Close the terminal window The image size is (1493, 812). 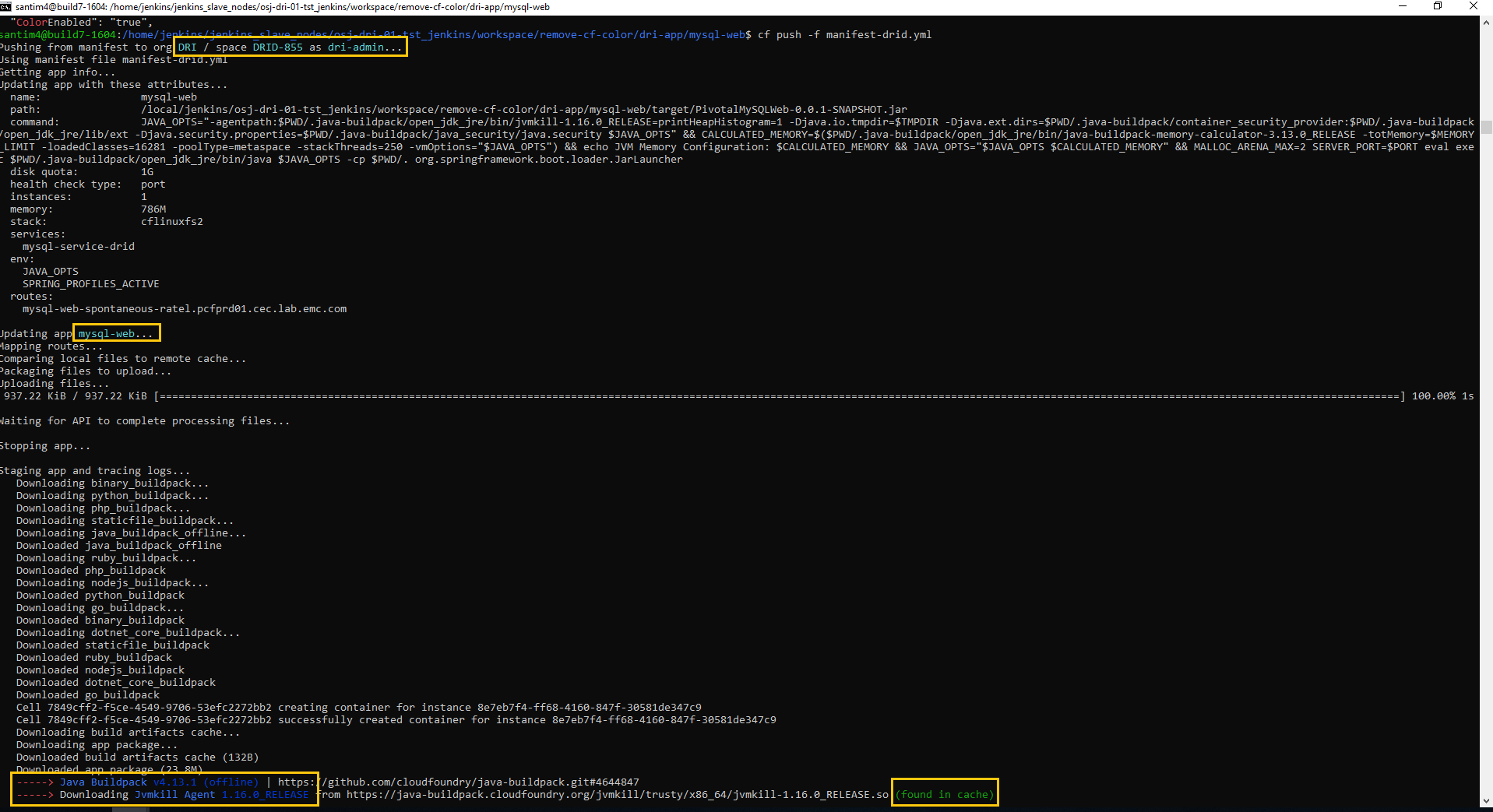(1474, 6)
